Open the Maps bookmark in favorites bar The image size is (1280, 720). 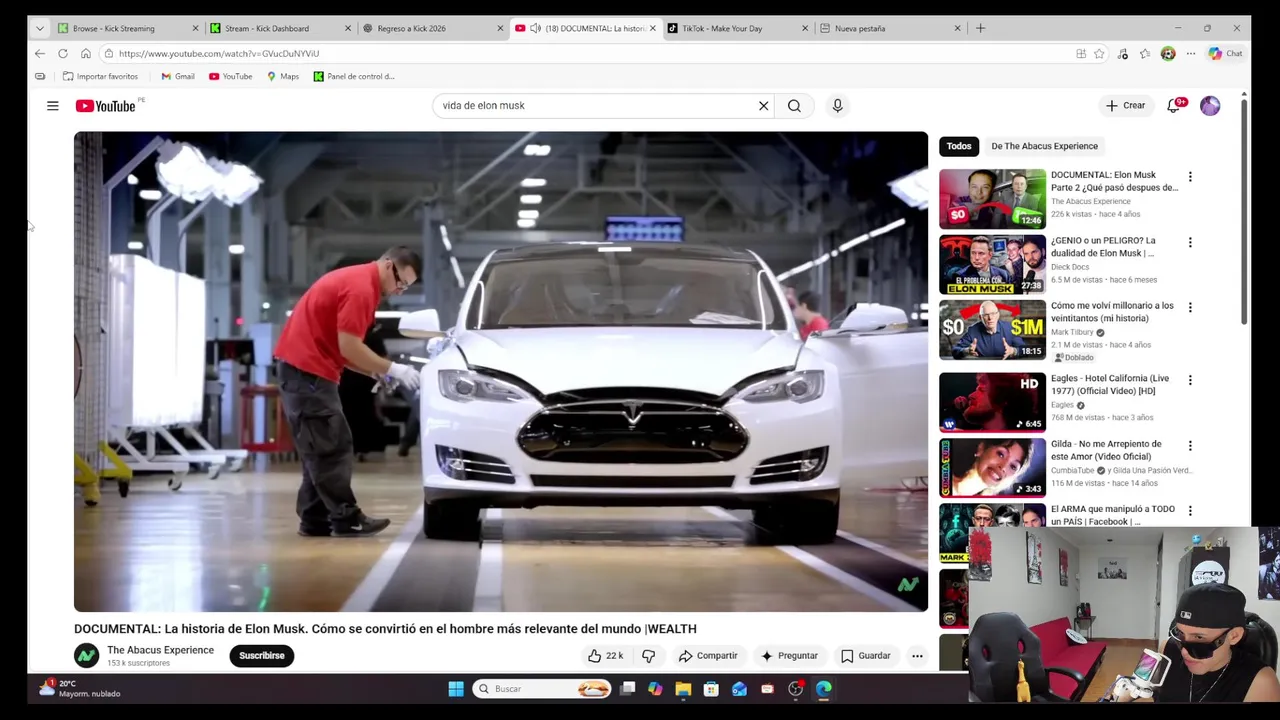283,76
